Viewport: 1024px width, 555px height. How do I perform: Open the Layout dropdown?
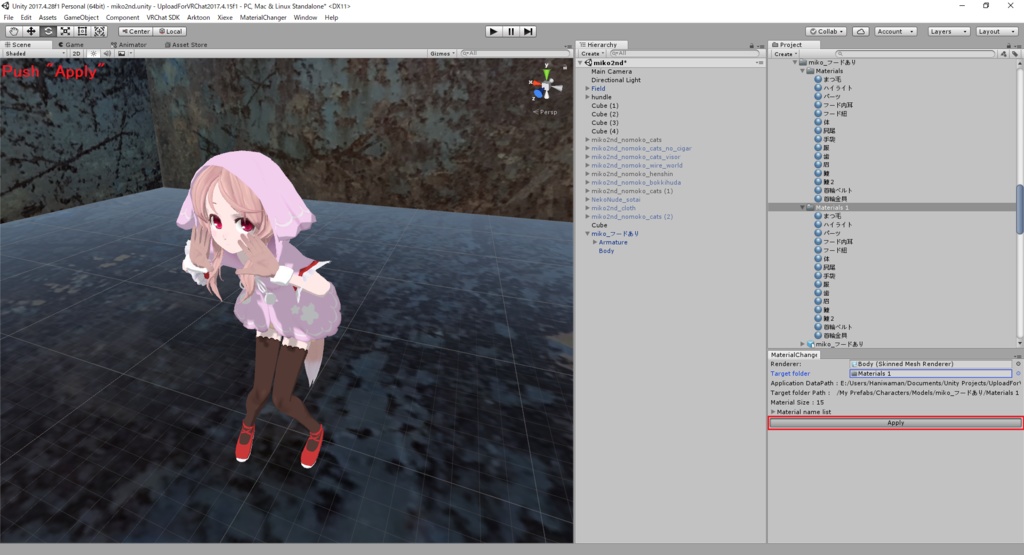click(996, 31)
